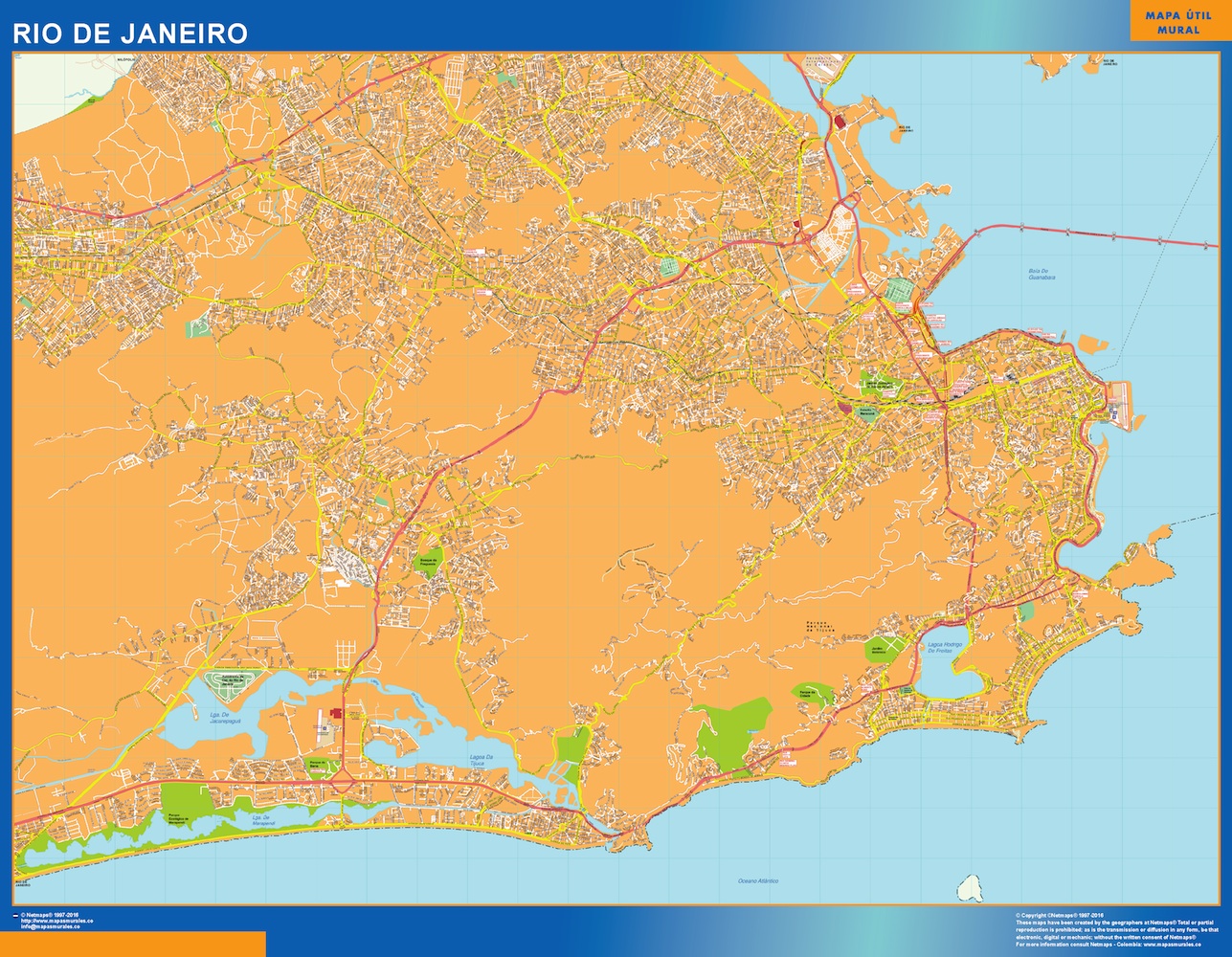This screenshot has height=957, width=1232.
Task: Select the green park icon near Lagoa Rodrigo De Freitas
Action: (905, 691)
